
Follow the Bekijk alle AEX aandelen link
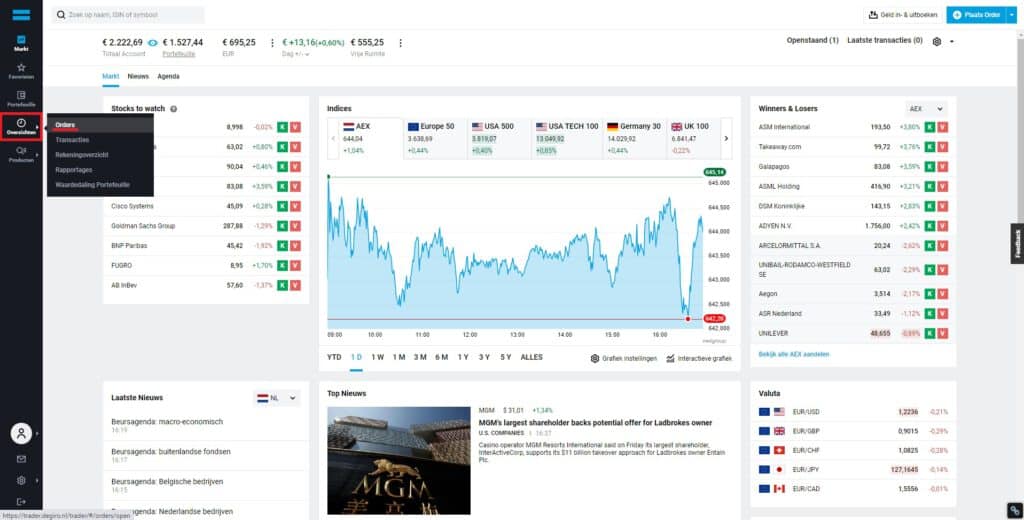tap(793, 354)
